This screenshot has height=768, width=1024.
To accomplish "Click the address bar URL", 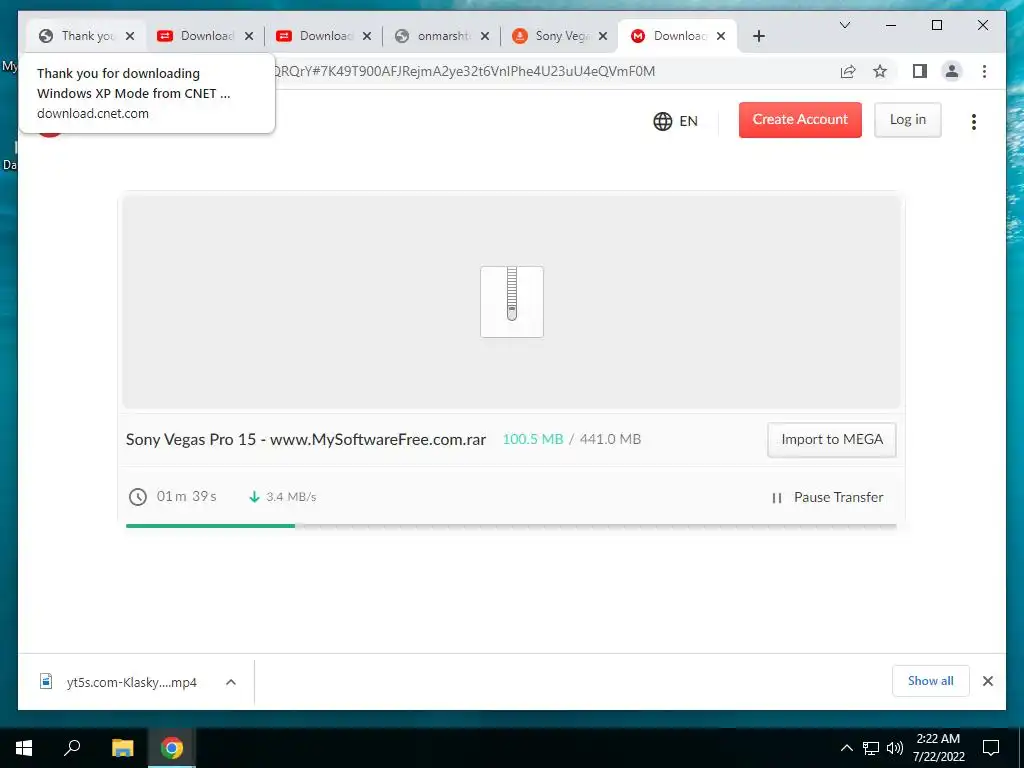I will (464, 71).
